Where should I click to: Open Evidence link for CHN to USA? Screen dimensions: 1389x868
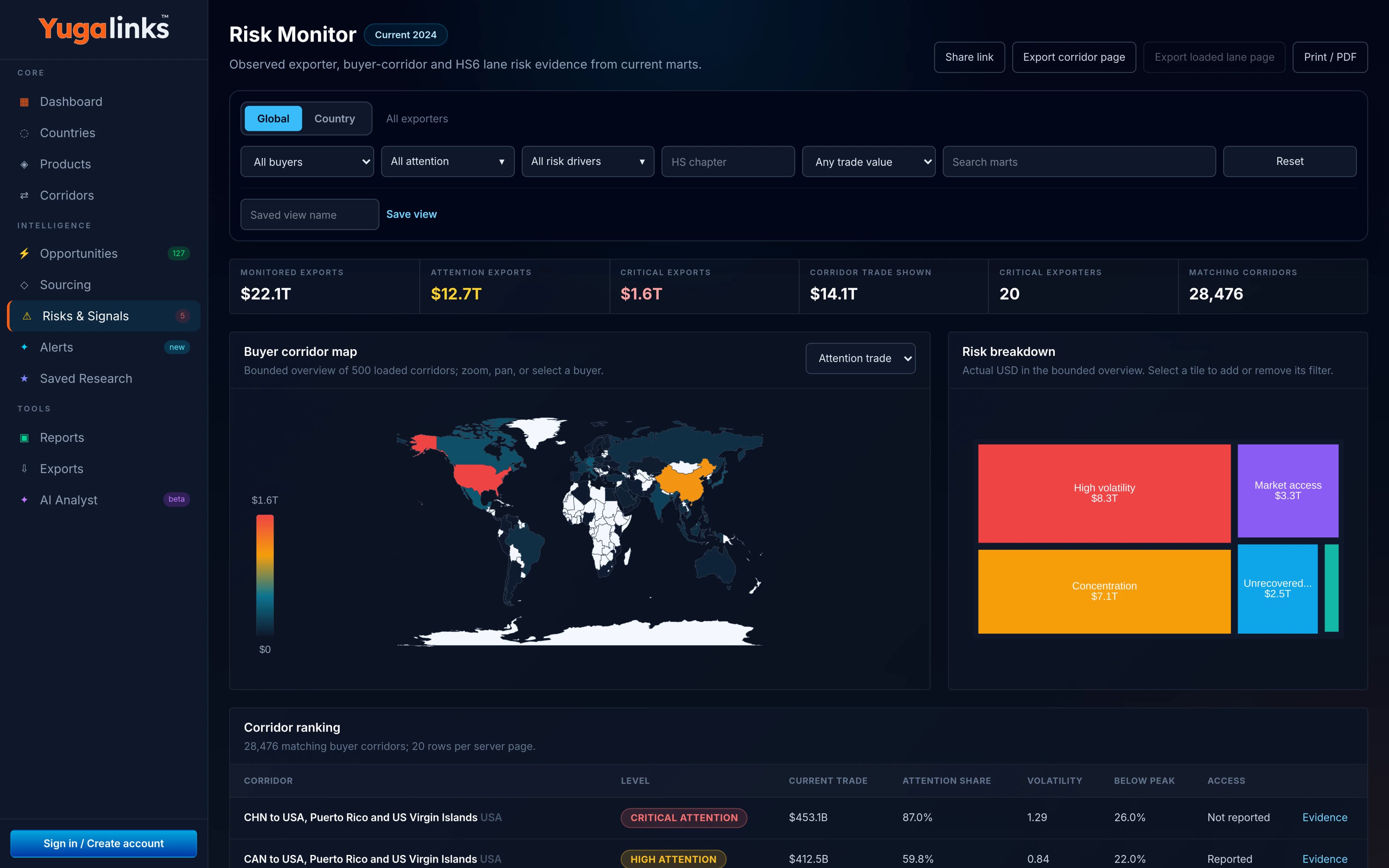click(1325, 817)
